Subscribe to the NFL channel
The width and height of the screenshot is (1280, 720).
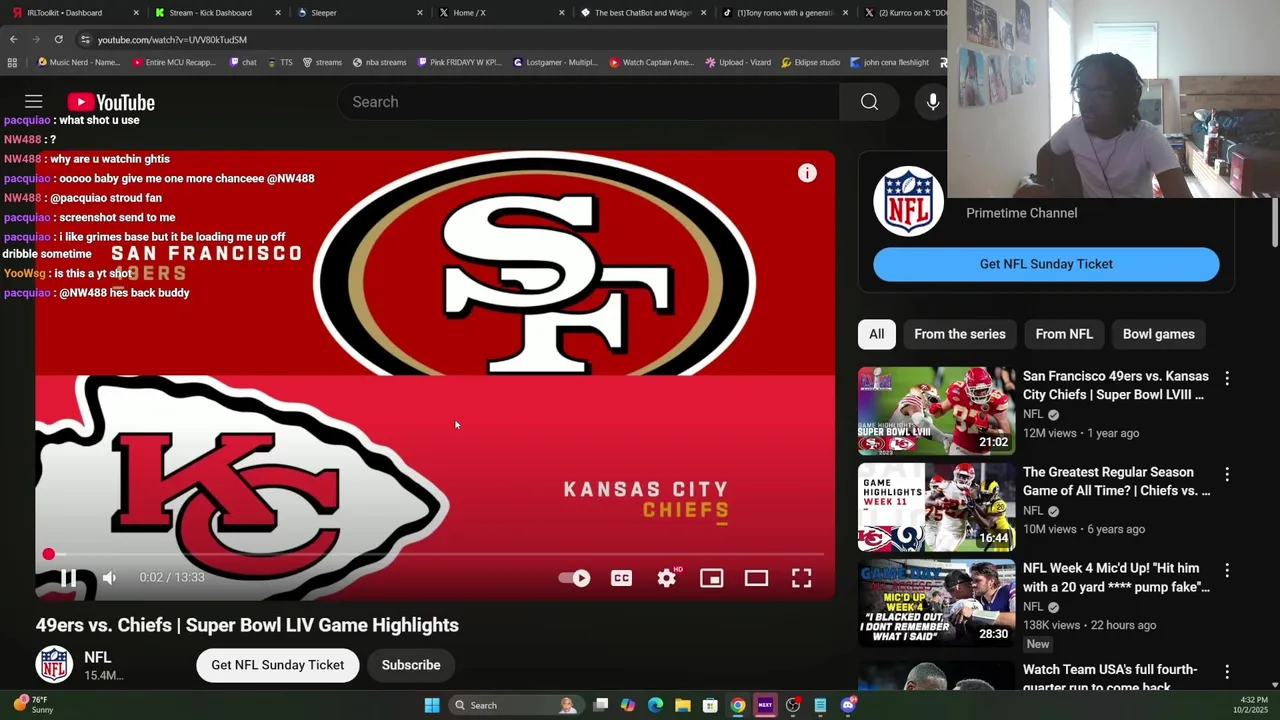(x=411, y=665)
